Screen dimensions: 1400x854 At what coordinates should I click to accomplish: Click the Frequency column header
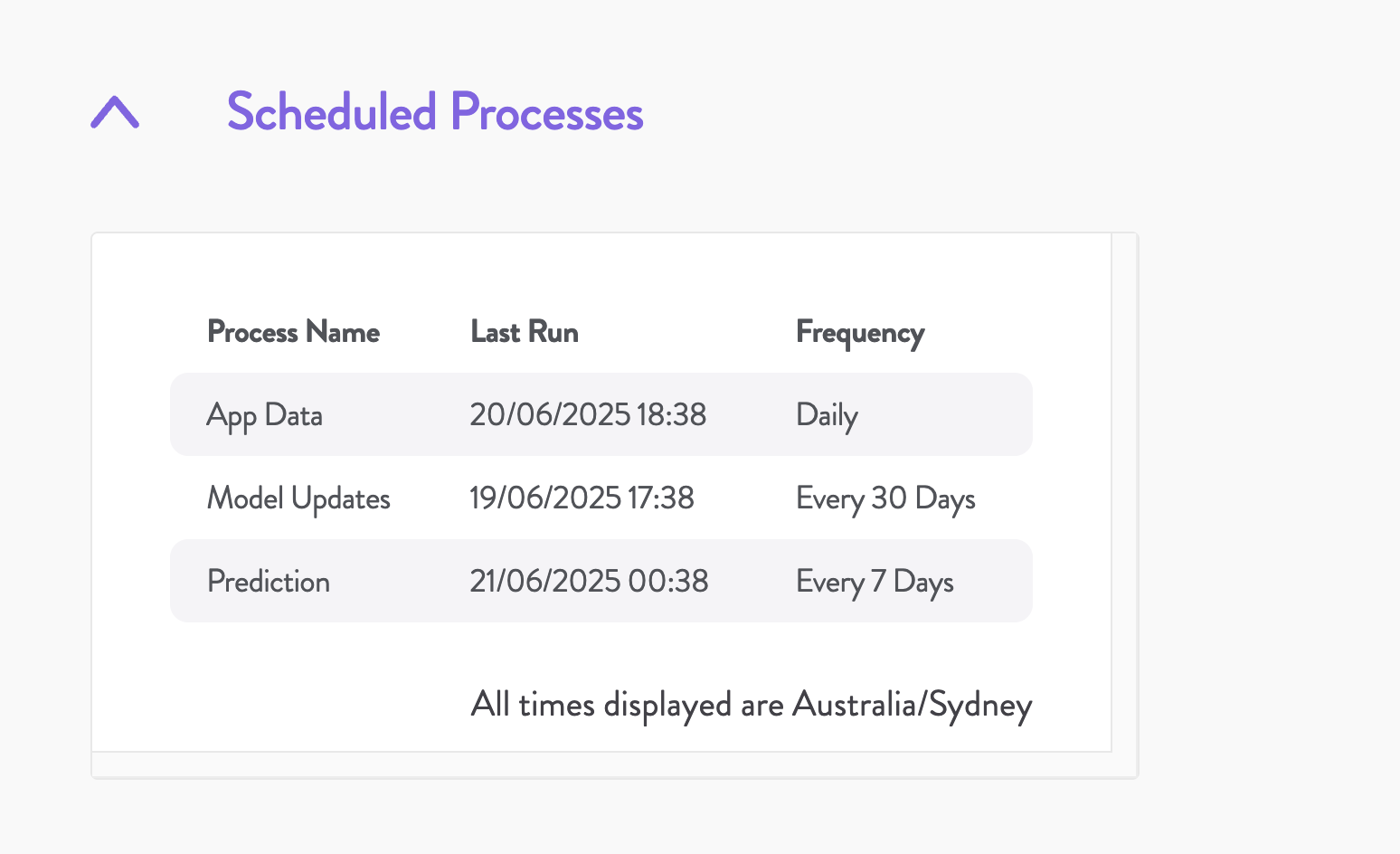tap(860, 333)
